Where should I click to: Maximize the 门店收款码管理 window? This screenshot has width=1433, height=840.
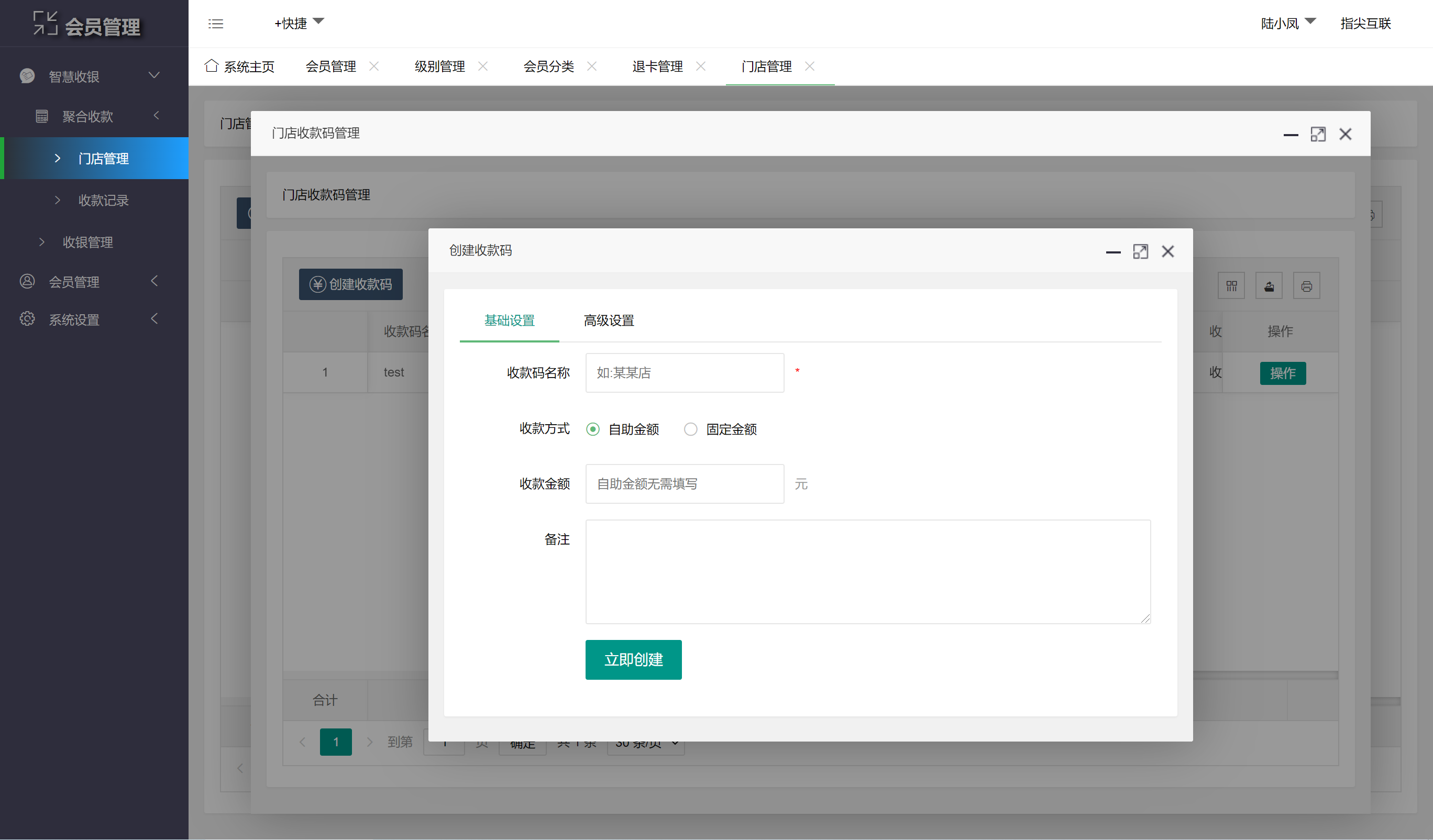coord(1318,134)
